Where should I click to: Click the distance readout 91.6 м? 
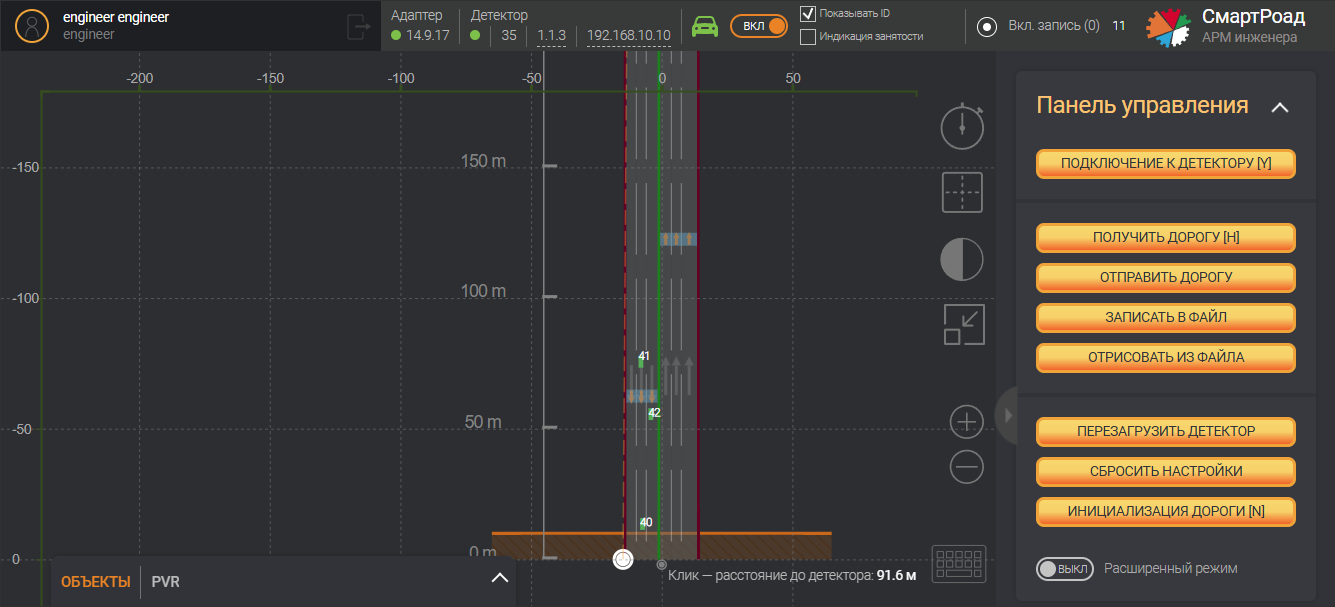pyautogui.click(x=896, y=575)
